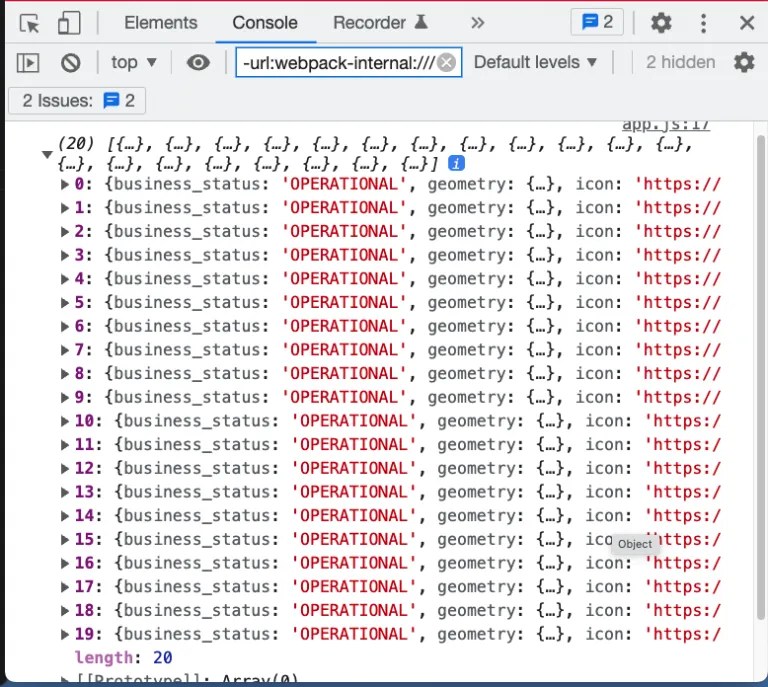
Task: Open the console settings gear icon
Action: pos(744,63)
